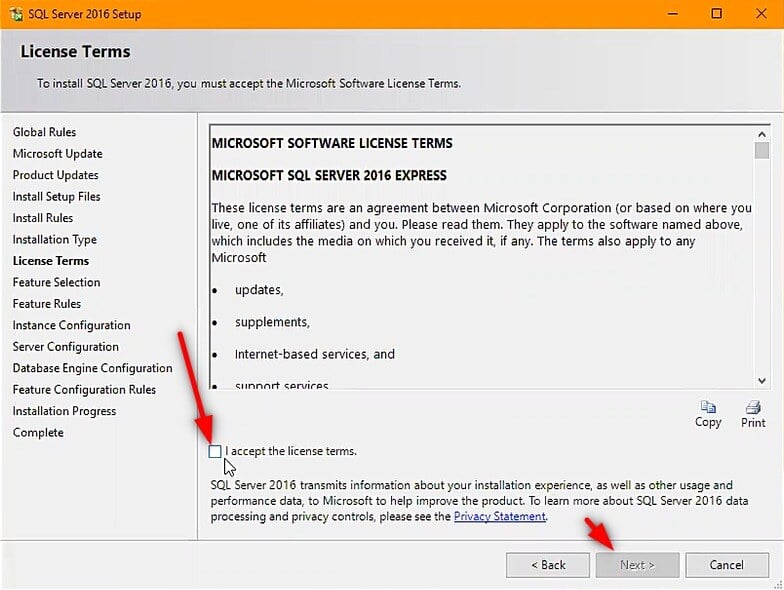784x590 pixels.
Task: Select the Feature Configuration Rules step
Action: 84,390
